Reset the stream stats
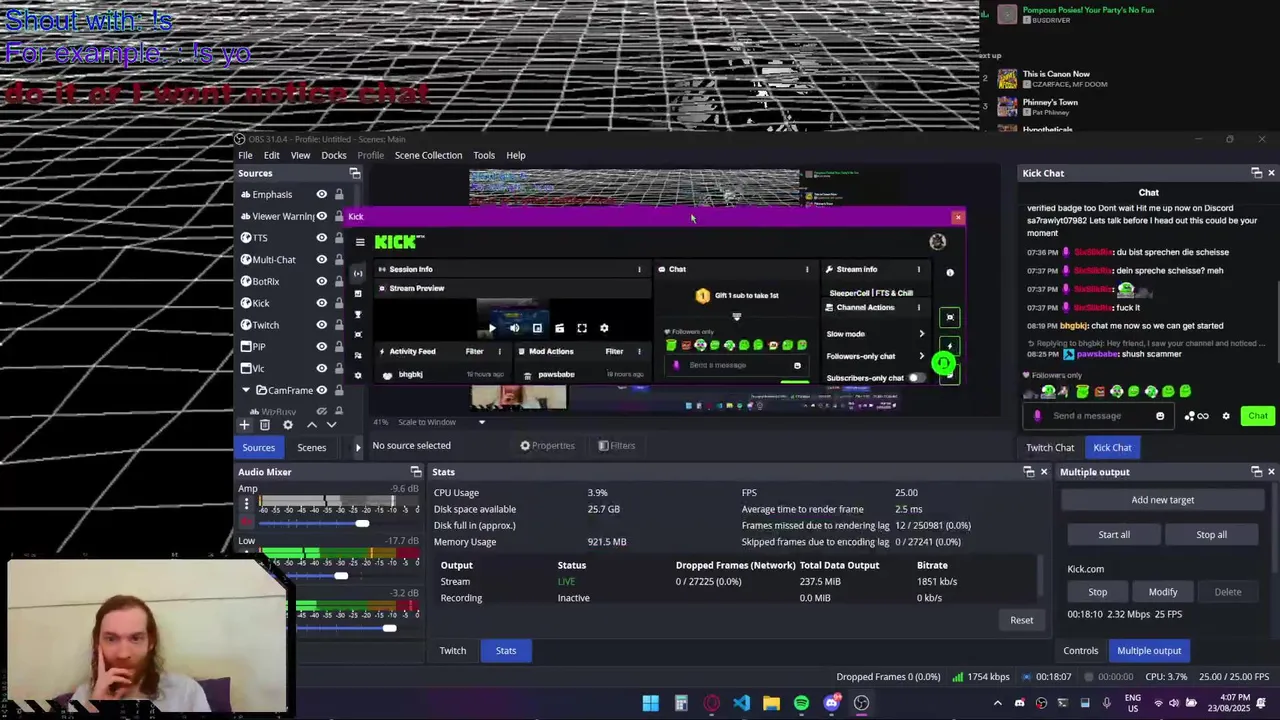 [x=1021, y=620]
